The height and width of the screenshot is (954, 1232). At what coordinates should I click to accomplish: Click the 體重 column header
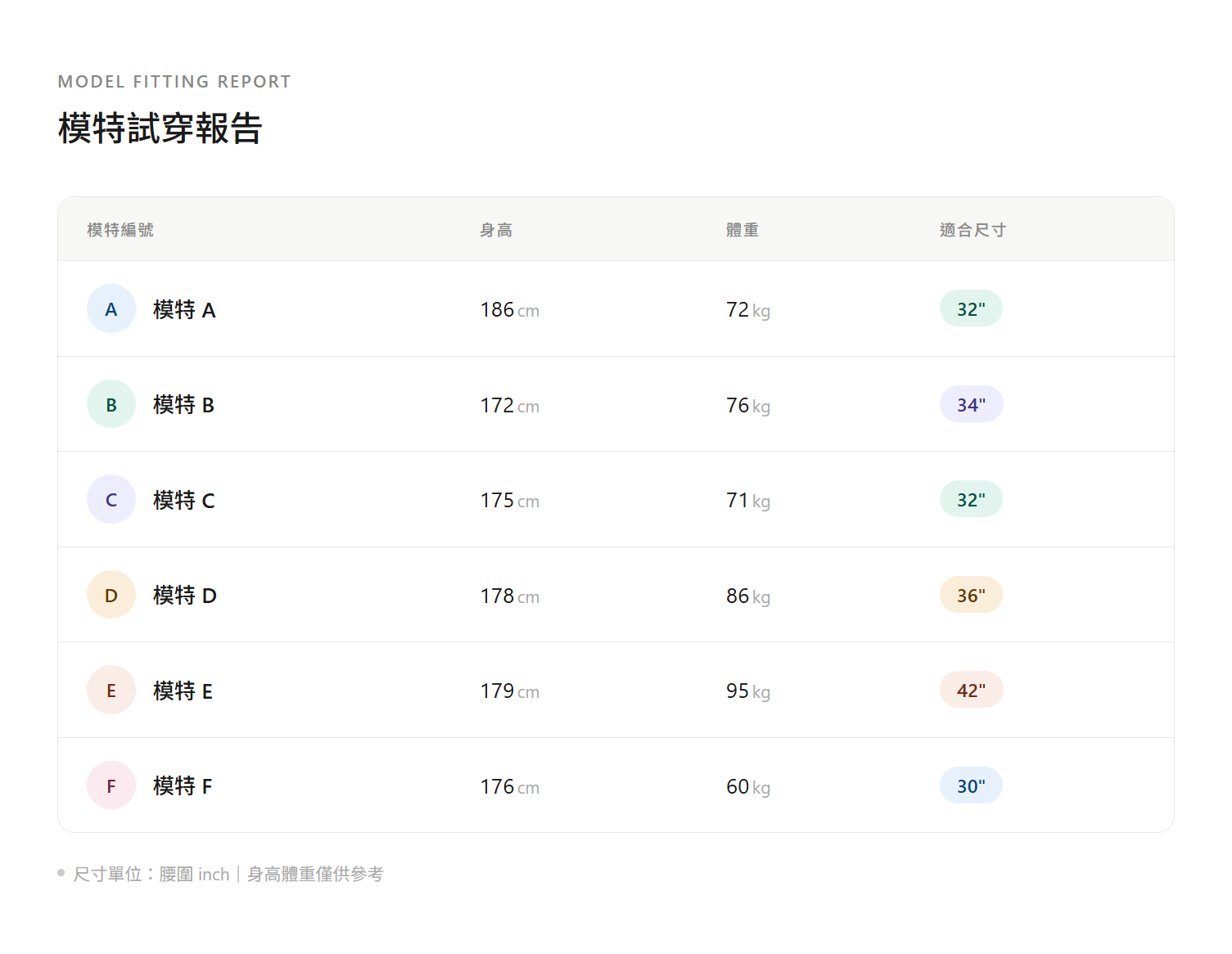(742, 230)
